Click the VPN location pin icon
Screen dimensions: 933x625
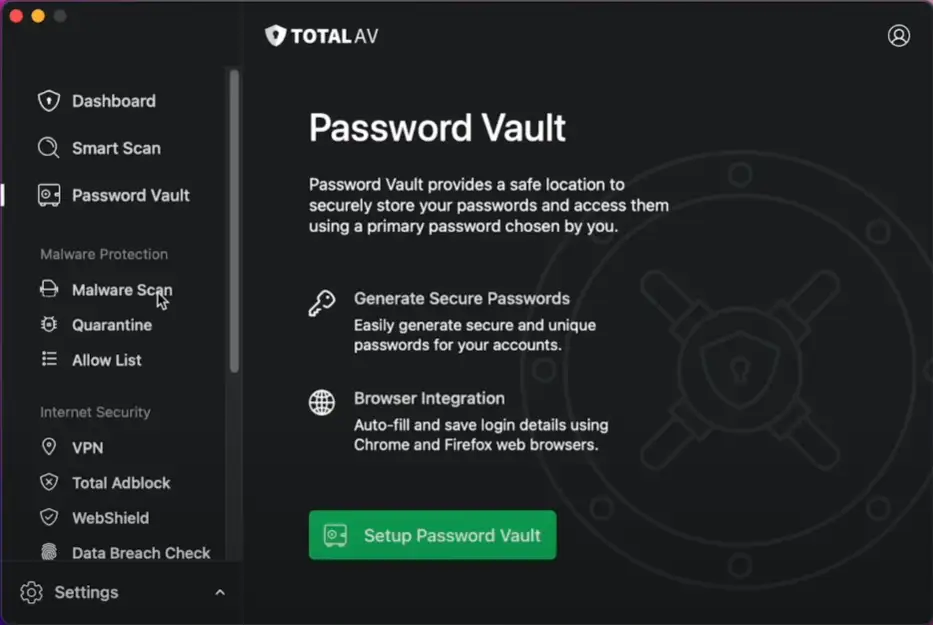(x=49, y=448)
